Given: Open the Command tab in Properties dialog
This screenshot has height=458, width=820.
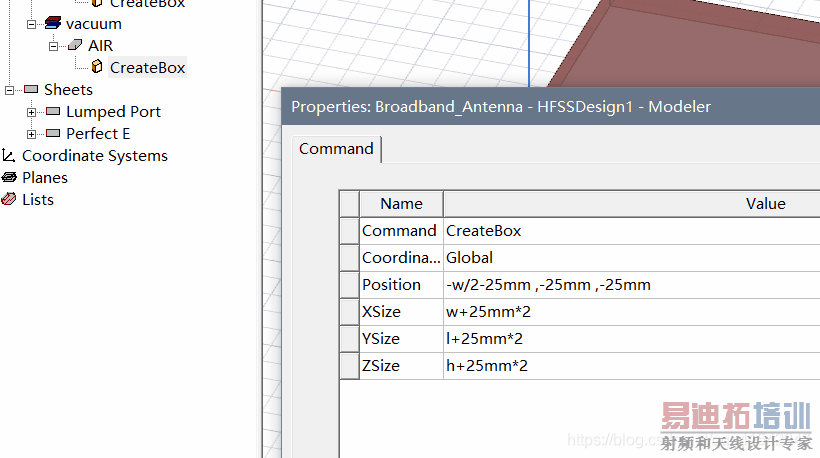Looking at the screenshot, I should tap(336, 149).
